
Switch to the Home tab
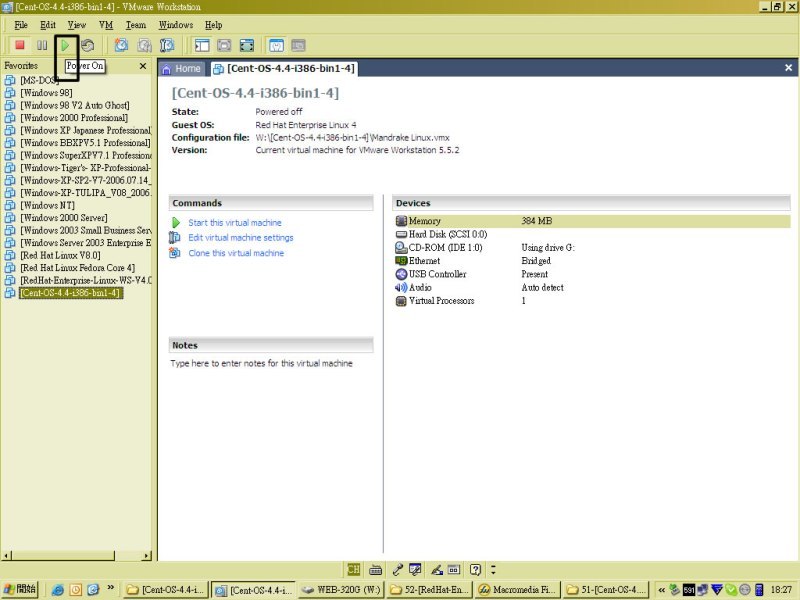click(x=182, y=69)
